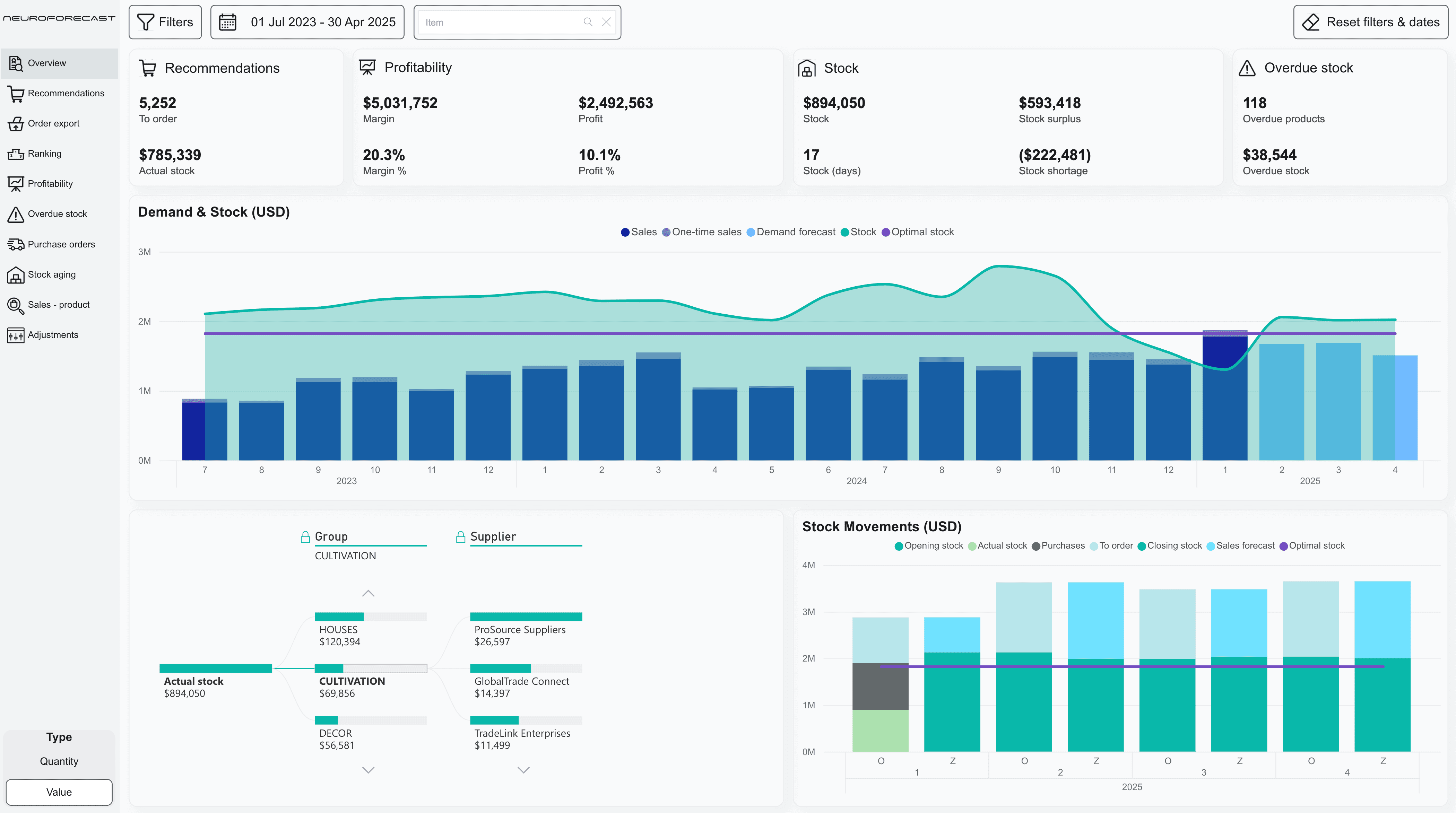Select the Stock aging icon
Viewport: 1456px width, 813px height.
[x=15, y=274]
